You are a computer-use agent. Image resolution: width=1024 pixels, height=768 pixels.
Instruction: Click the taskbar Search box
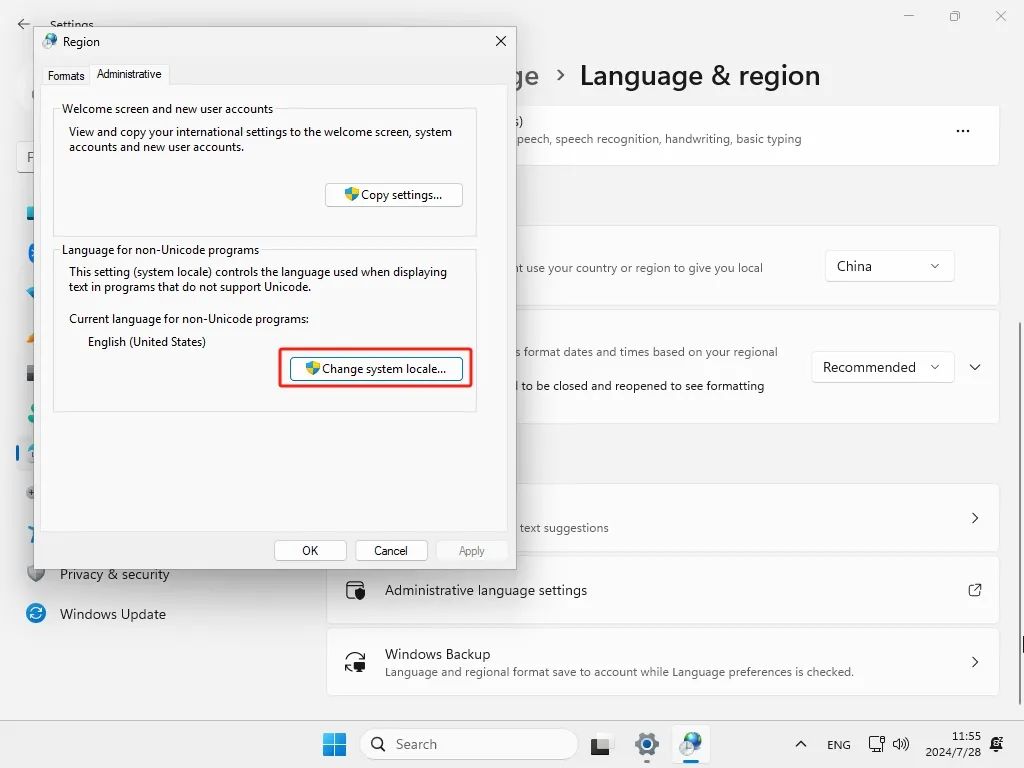(469, 744)
